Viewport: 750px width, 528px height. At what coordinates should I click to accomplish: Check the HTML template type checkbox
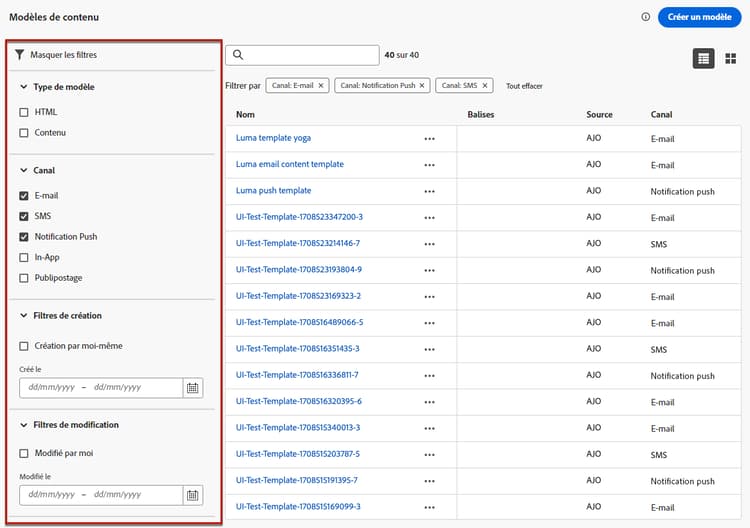(x=24, y=112)
